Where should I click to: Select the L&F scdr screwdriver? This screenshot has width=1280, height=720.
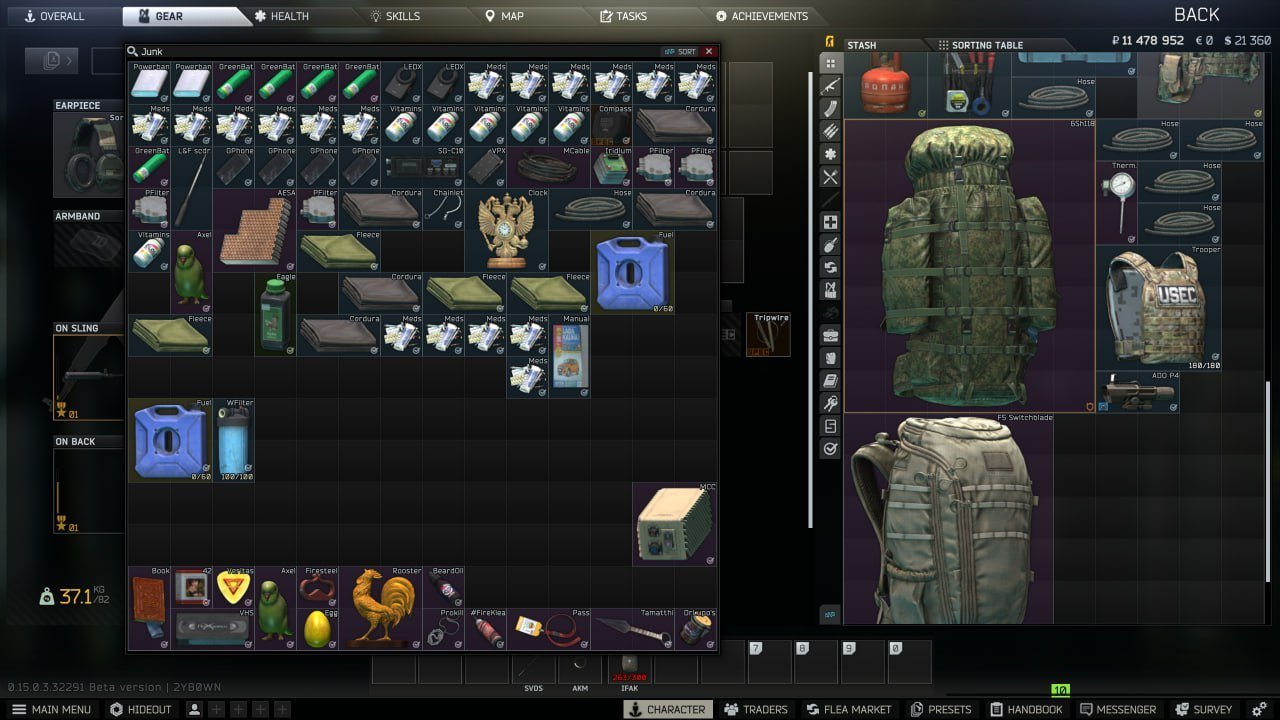[191, 188]
